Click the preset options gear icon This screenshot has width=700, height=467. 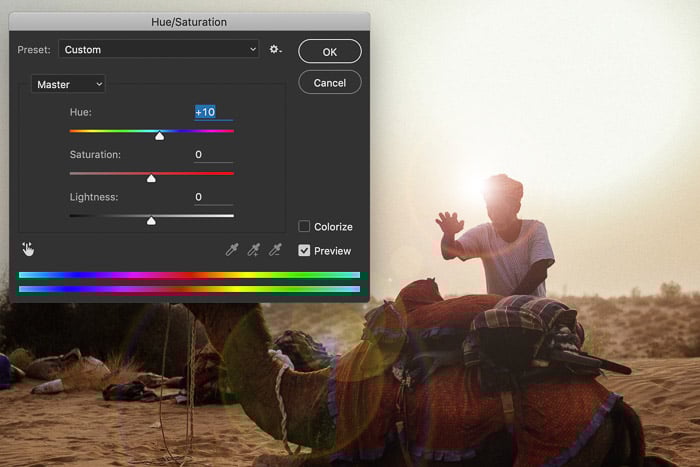pos(275,50)
